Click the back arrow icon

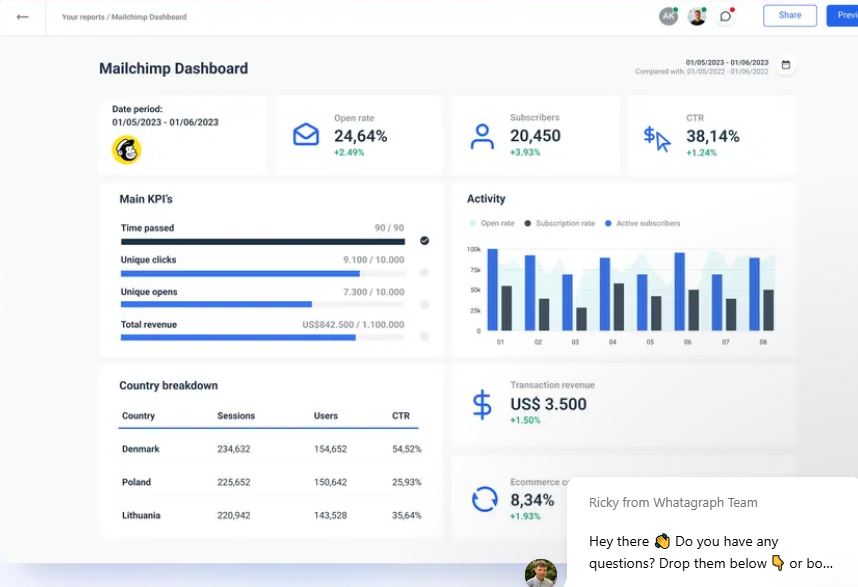(22, 17)
